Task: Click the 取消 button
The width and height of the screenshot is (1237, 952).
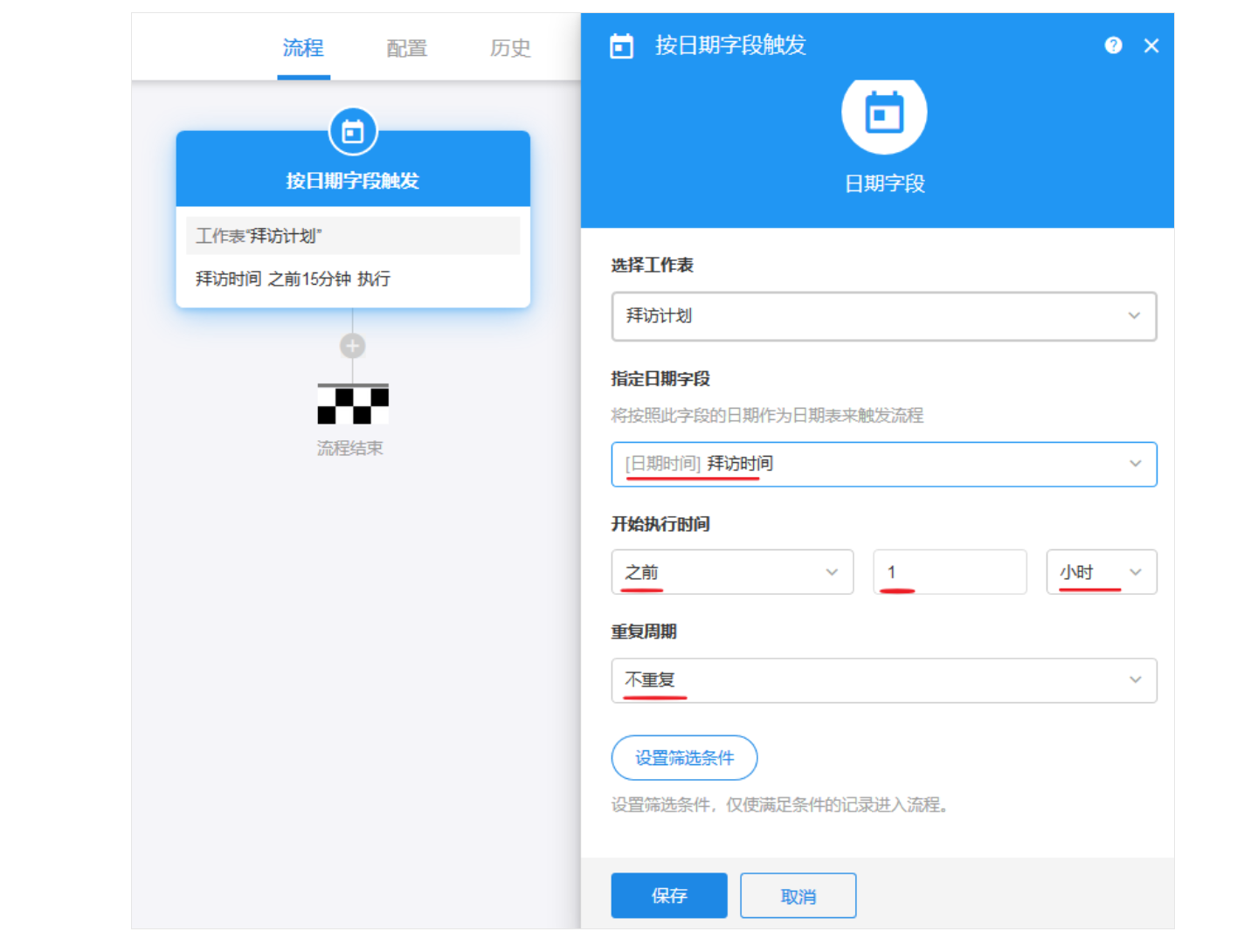Action: tap(798, 896)
